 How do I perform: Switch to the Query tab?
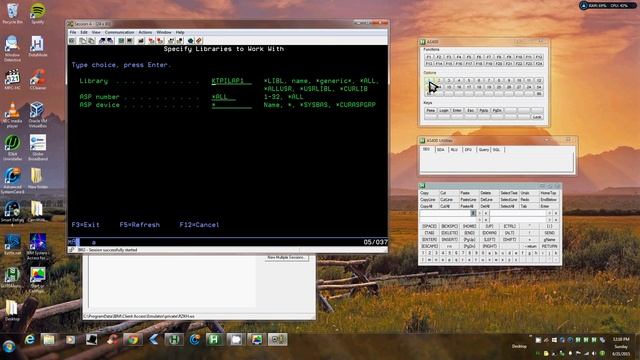(x=483, y=150)
